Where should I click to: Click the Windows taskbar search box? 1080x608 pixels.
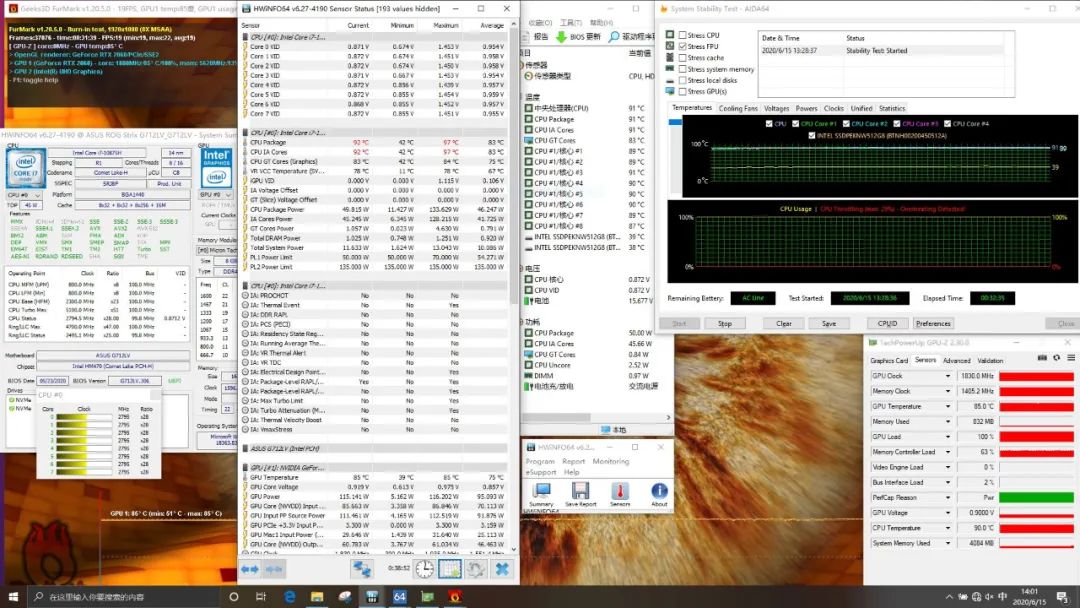coord(120,597)
